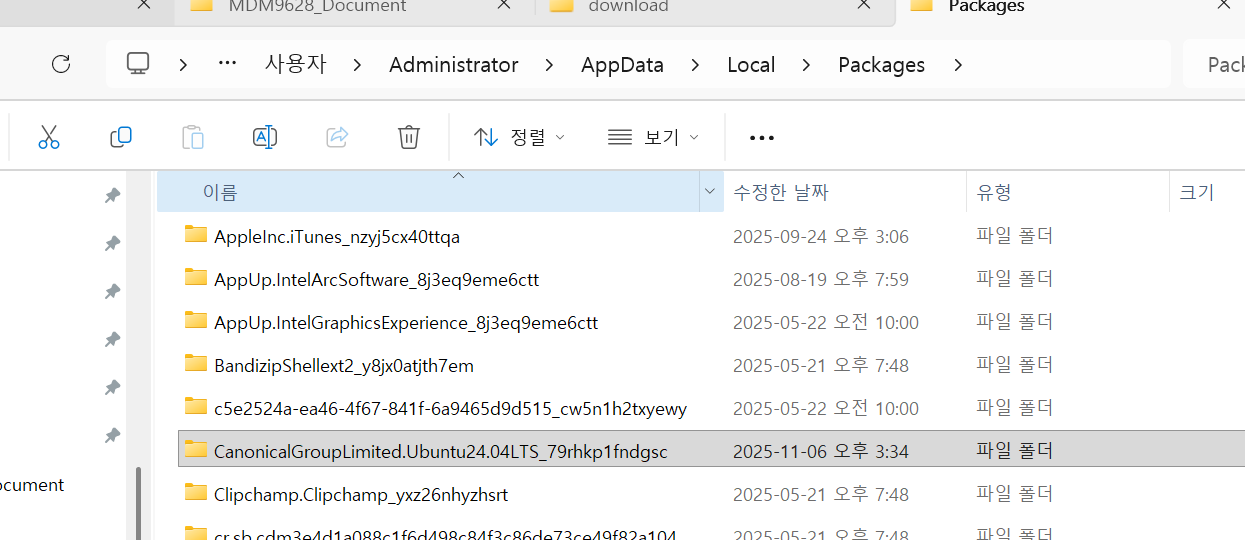
Task: Expand the chevron after Local in the path
Action: (807, 65)
